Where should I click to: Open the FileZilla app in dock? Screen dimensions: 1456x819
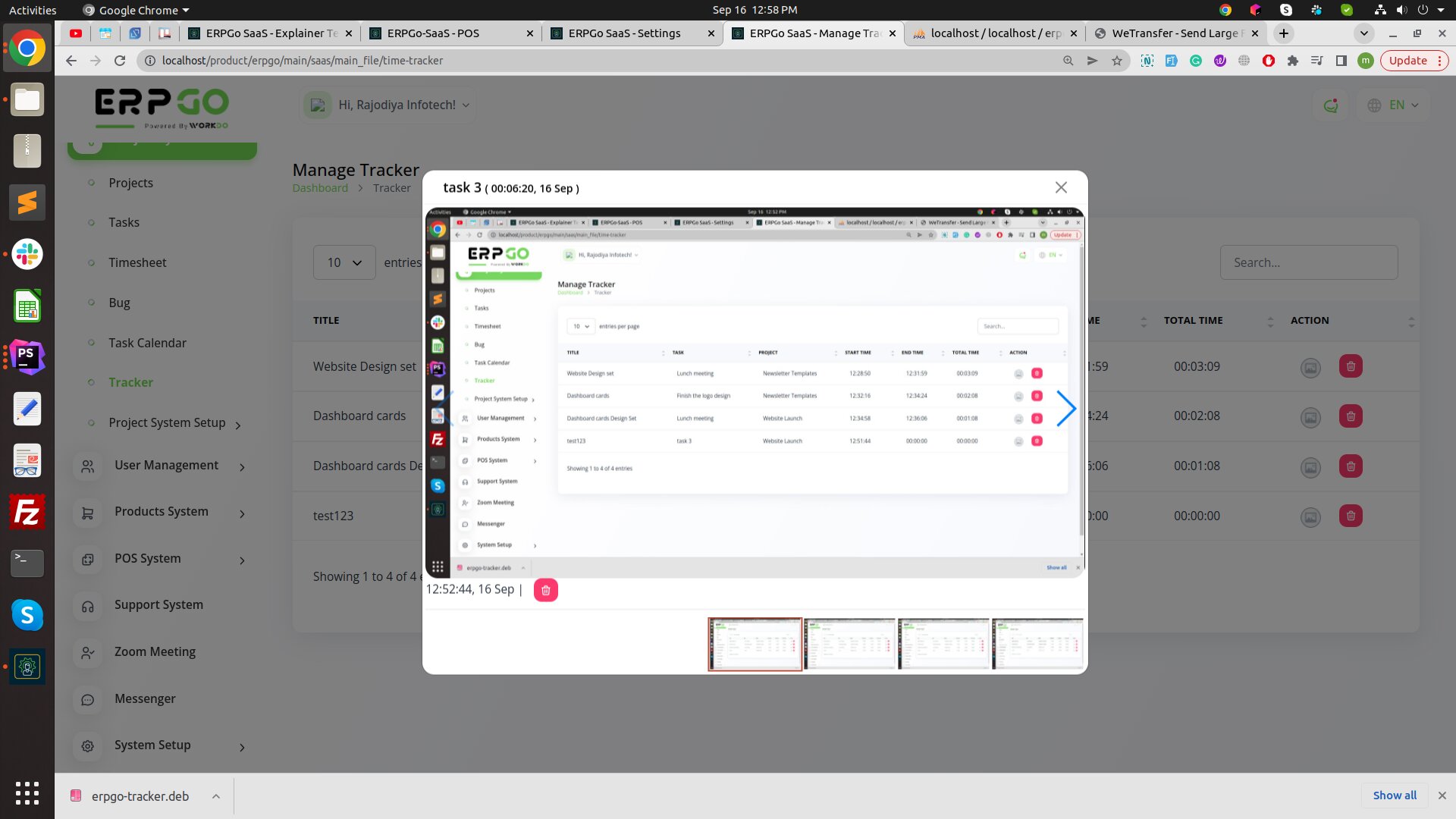tap(27, 513)
